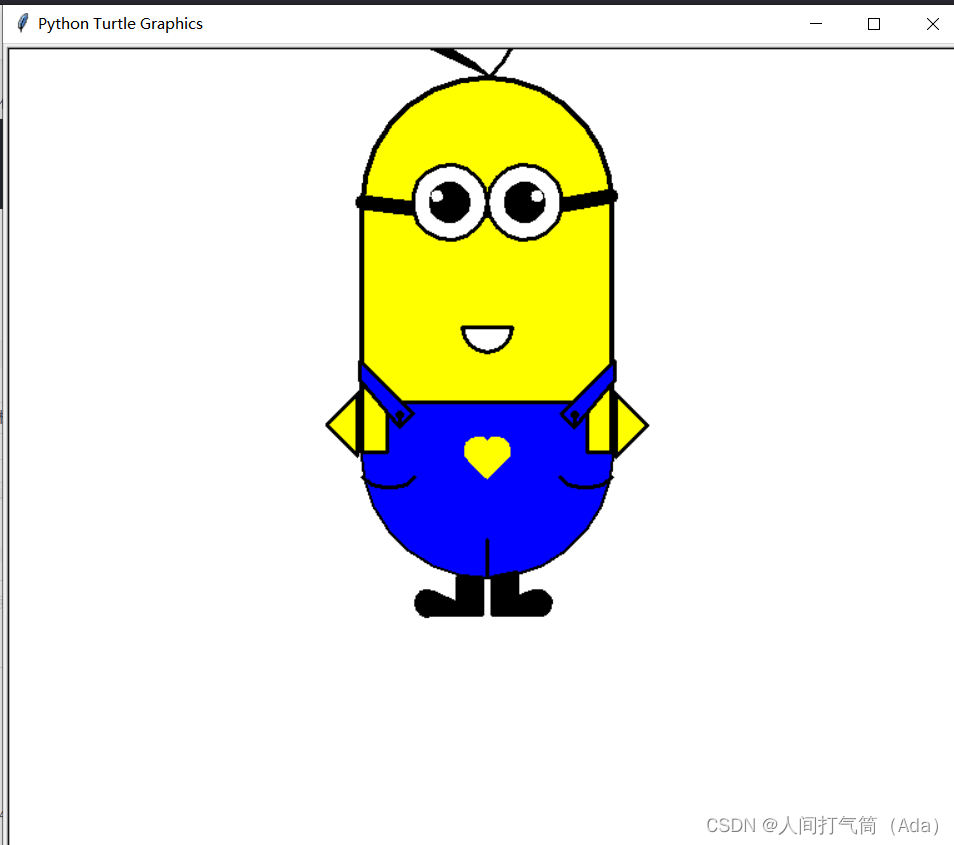
Task: Click the 'Python Turtle Graphics' title text
Action: 120,24
